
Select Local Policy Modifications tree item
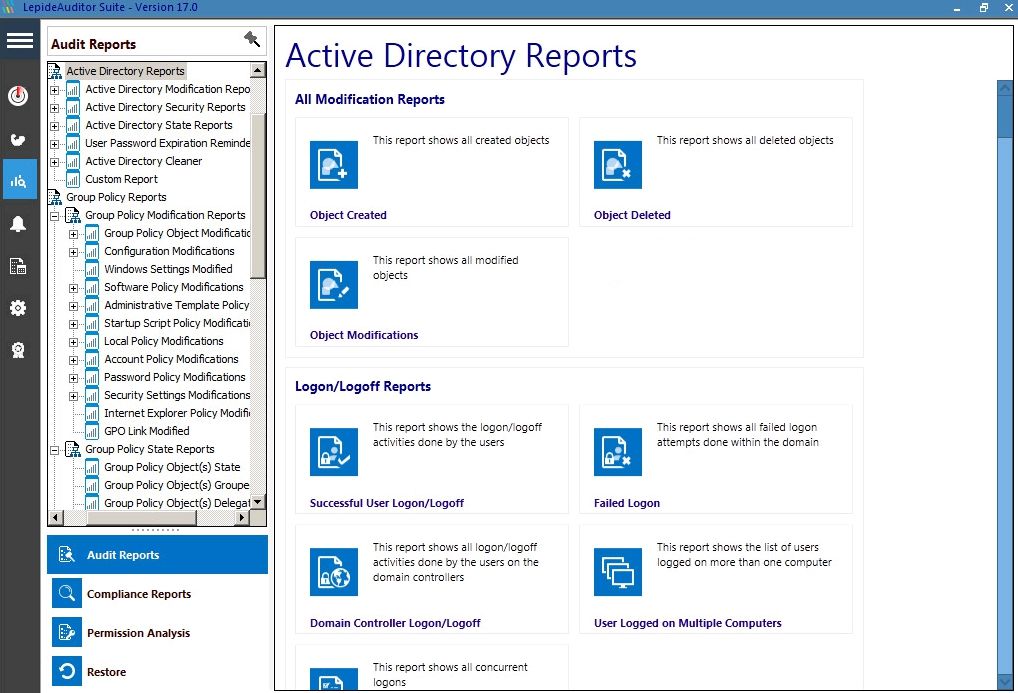point(164,341)
